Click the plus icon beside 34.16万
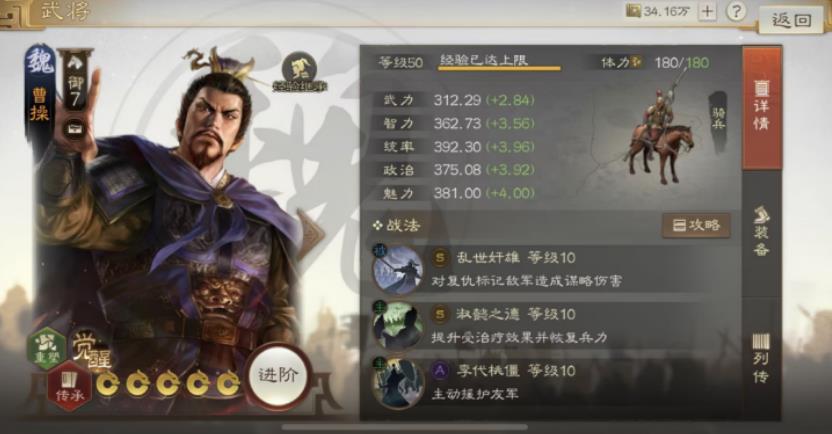The image size is (832, 434). [x=707, y=12]
